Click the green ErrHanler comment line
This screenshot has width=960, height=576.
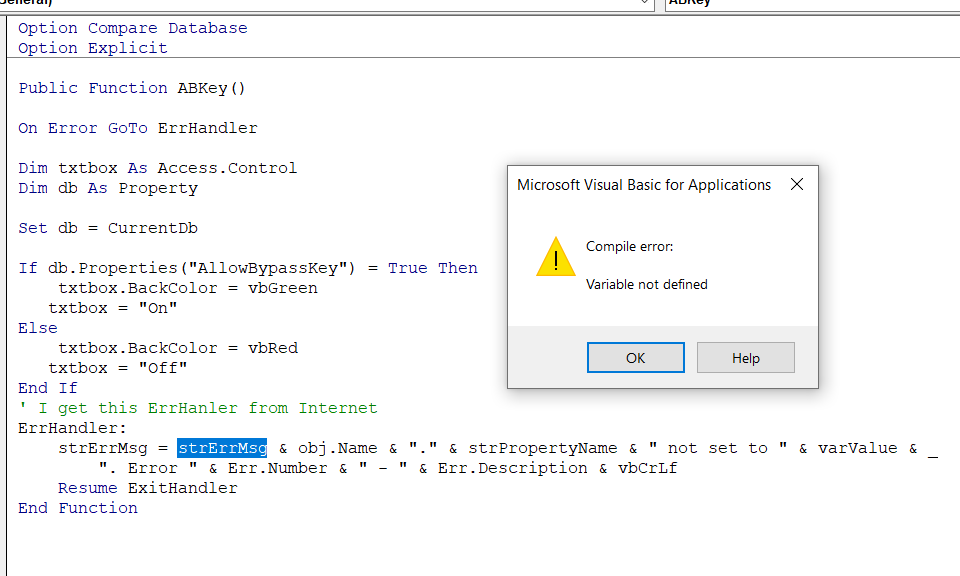point(198,408)
